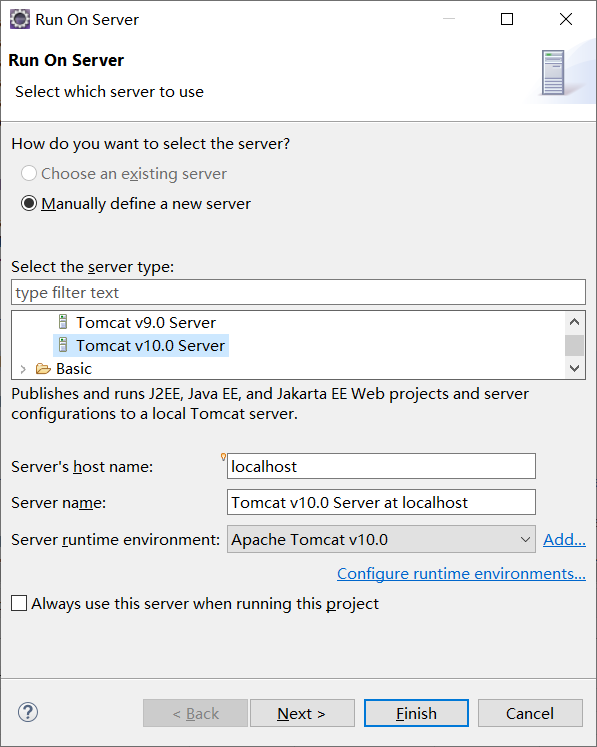The image size is (597, 747).
Task: Click the type filter text field
Action: 298,292
